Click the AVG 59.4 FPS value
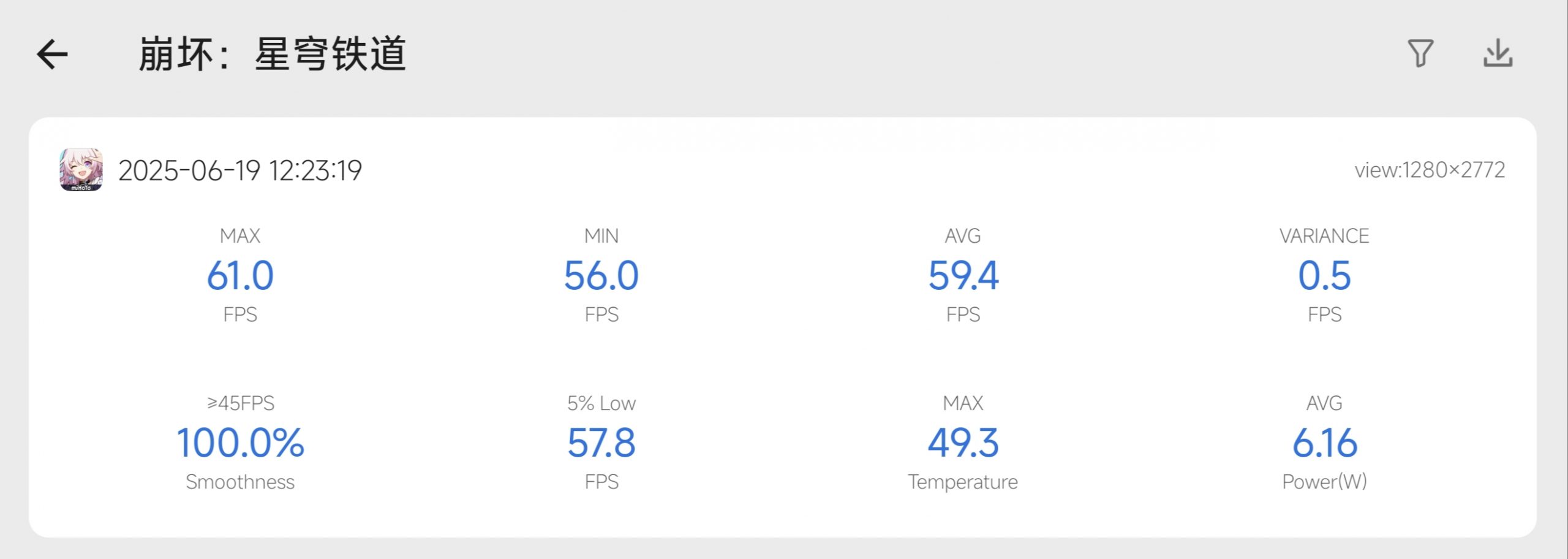 (x=963, y=275)
